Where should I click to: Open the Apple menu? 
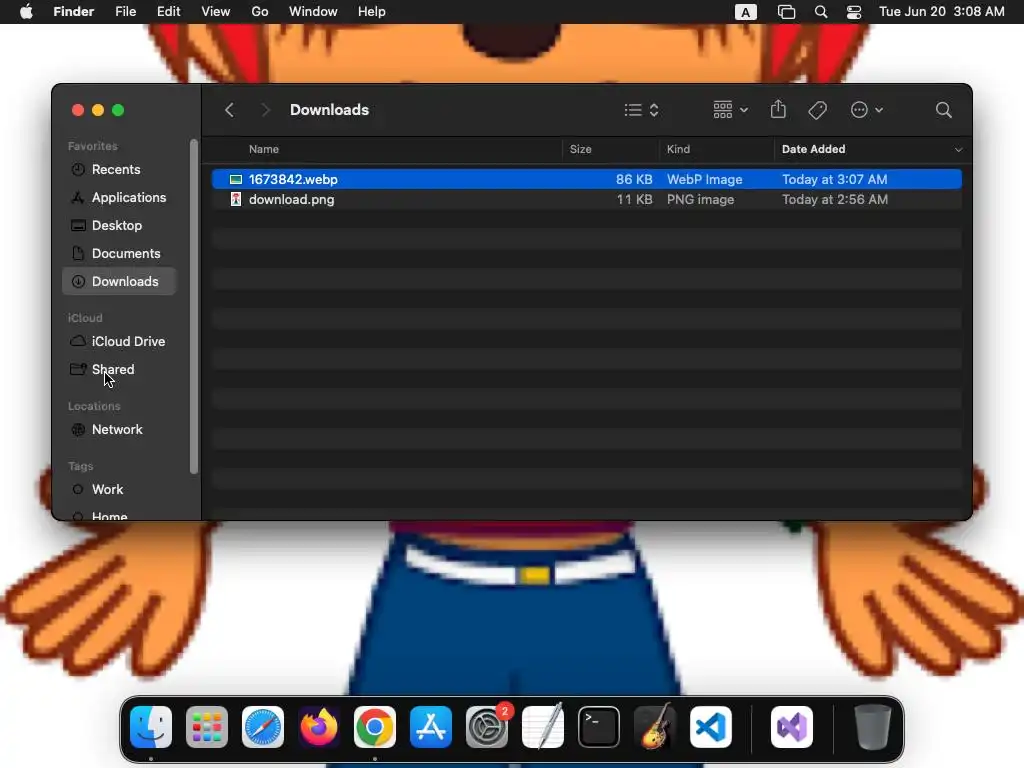26,12
